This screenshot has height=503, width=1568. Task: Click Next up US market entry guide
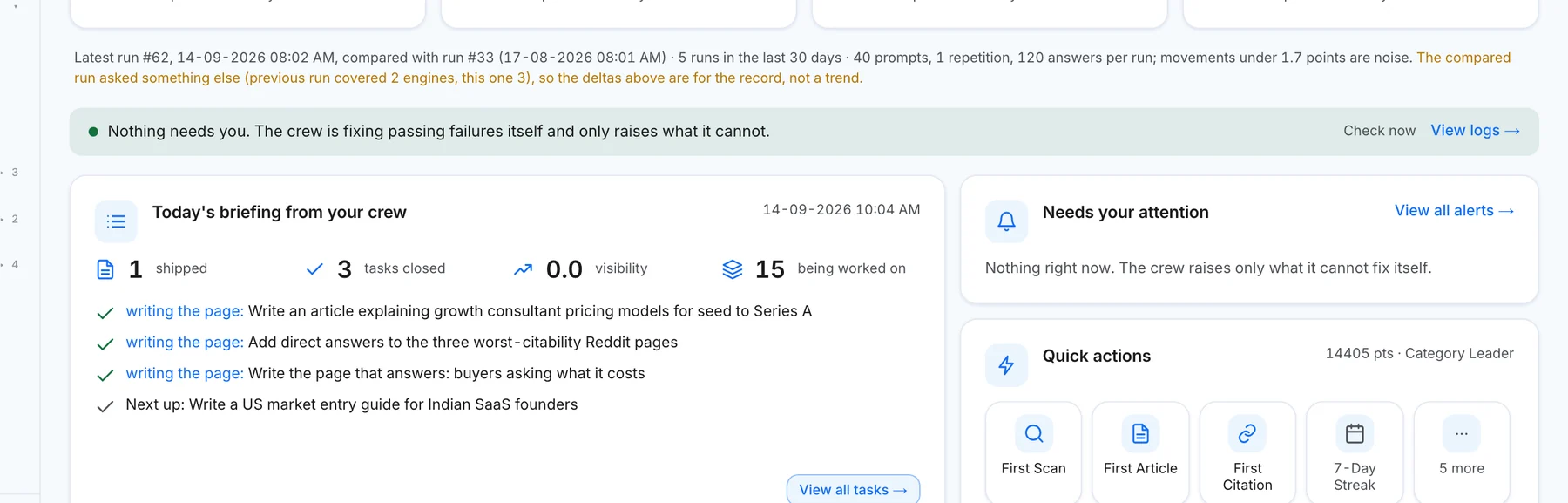tap(352, 404)
